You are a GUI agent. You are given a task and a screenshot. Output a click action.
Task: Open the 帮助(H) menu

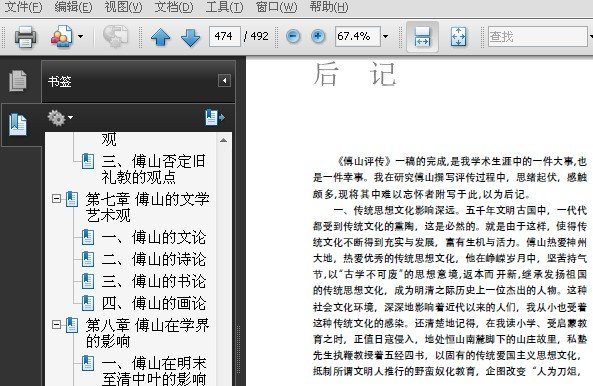click(329, 7)
